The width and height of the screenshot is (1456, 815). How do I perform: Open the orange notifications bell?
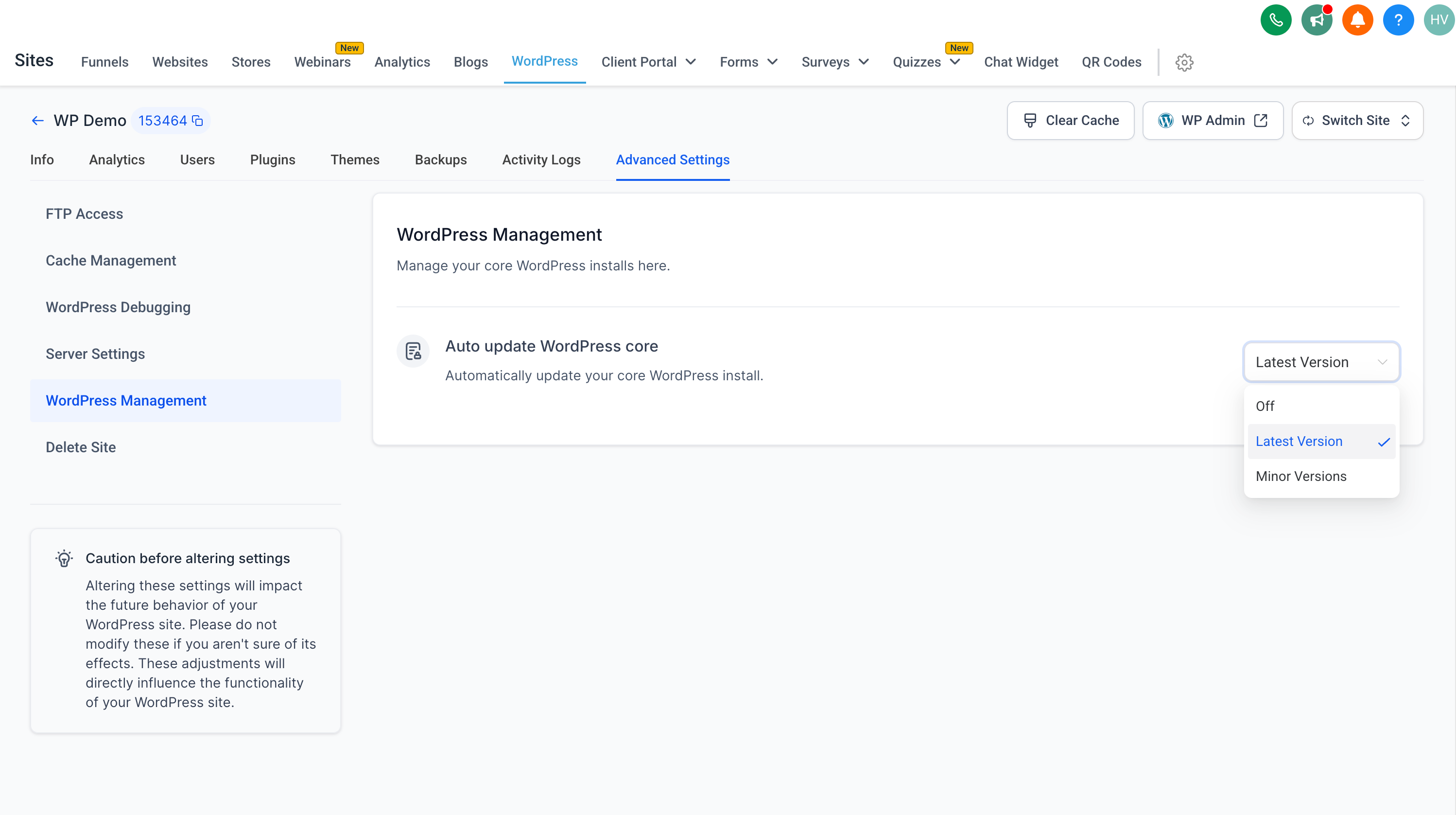tap(1357, 20)
